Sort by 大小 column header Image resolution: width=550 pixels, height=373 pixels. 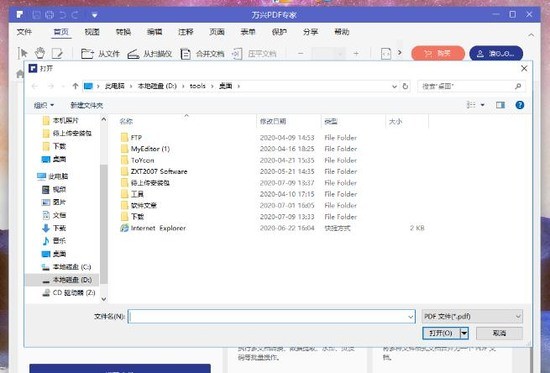pyautogui.click(x=396, y=121)
